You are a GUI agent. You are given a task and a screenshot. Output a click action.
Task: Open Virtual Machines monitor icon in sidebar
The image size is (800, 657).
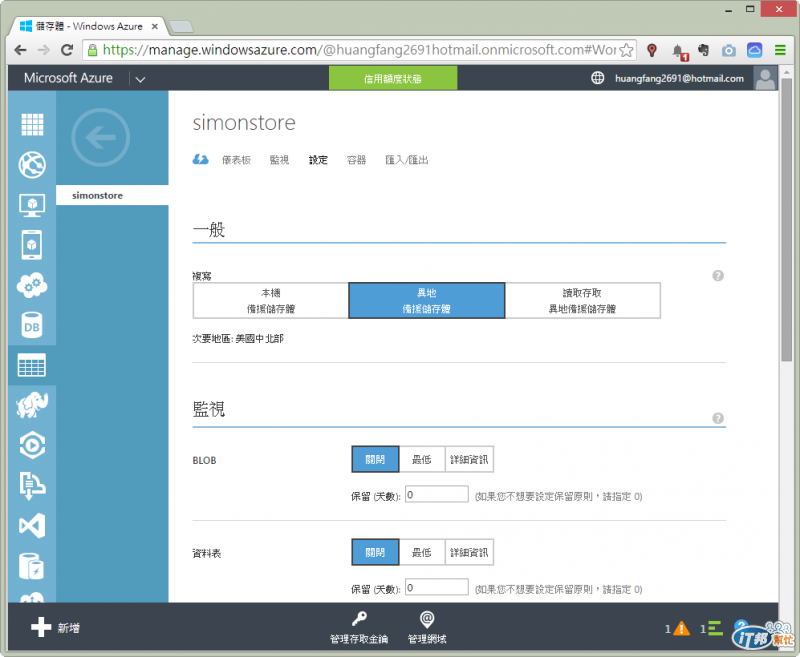click(32, 205)
